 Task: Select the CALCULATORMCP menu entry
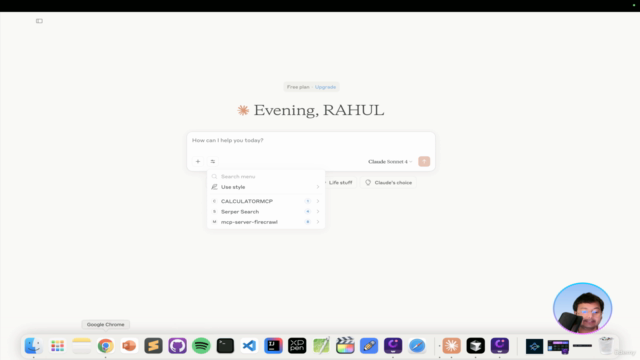coord(266,201)
